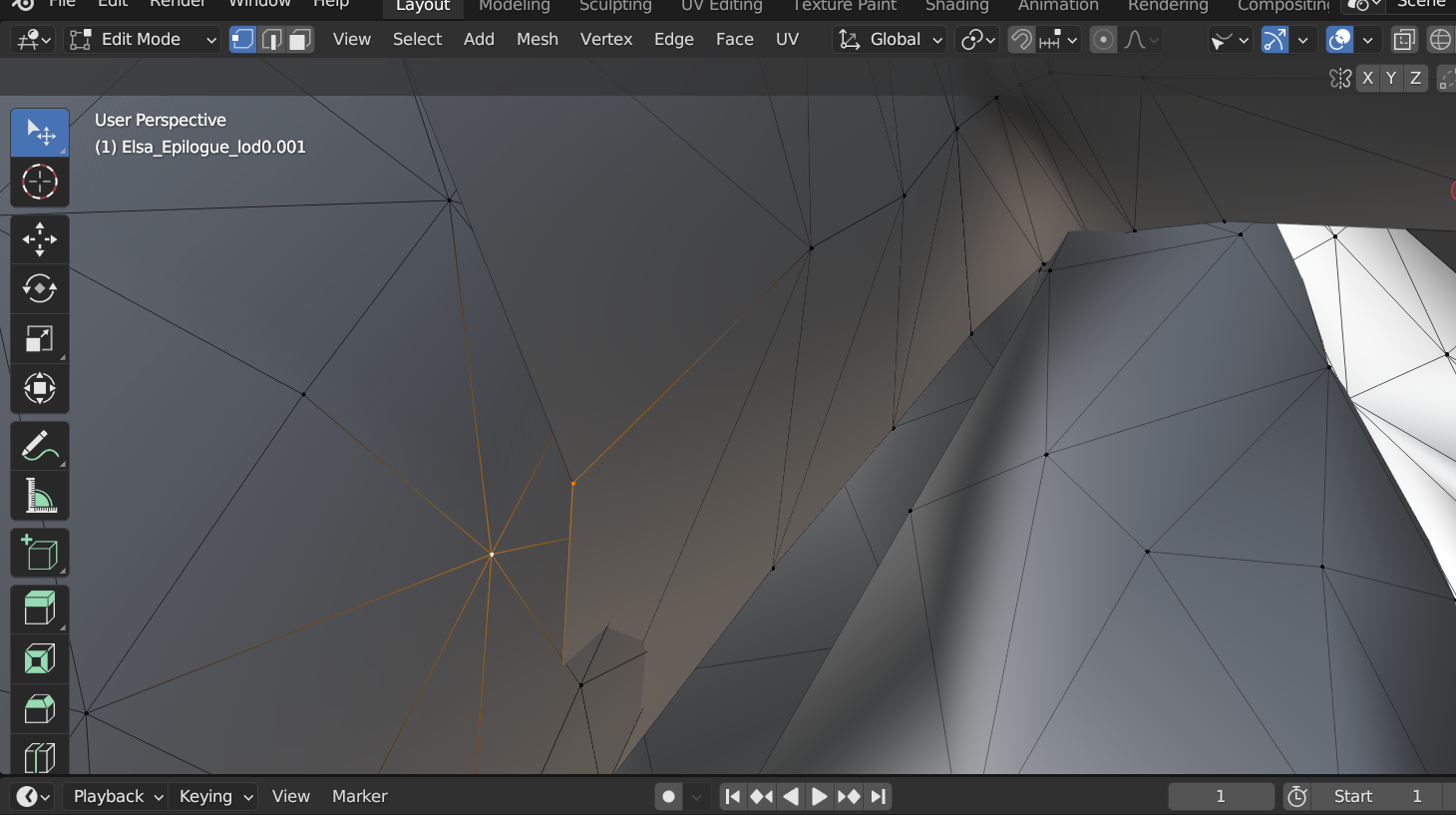This screenshot has height=815, width=1456.
Task: Play the animation in reverse
Action: [791, 796]
